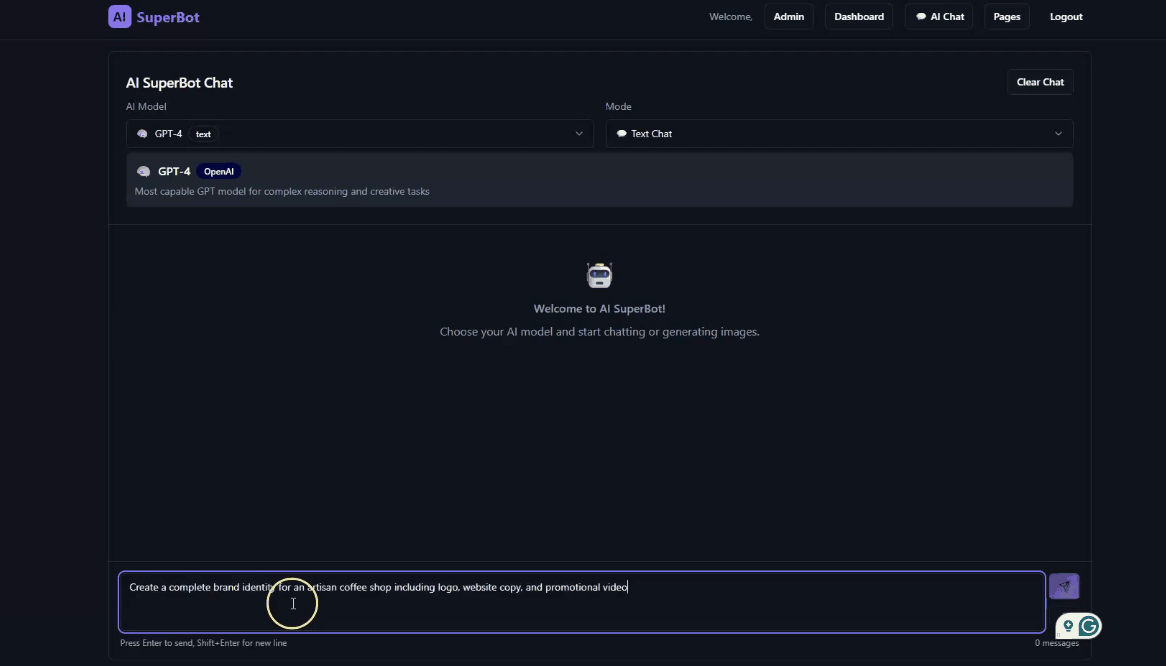Click the chat bubble icon in AI Chat nav
This screenshot has width=1166, height=666.
coord(921,16)
